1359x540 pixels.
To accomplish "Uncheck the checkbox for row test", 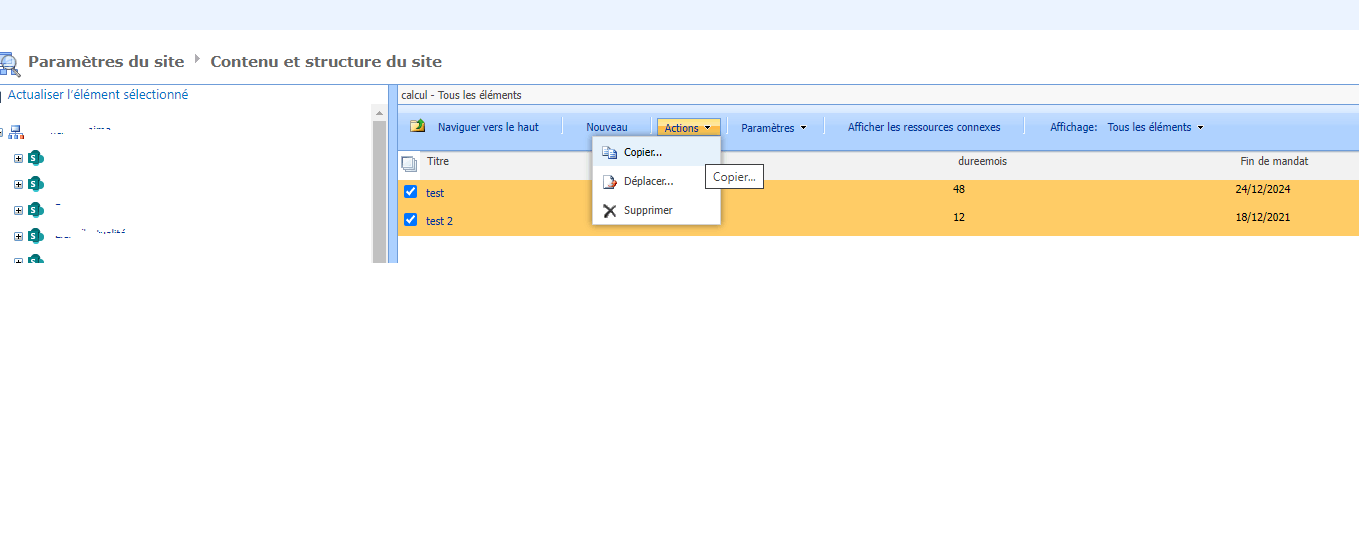I will click(410, 192).
